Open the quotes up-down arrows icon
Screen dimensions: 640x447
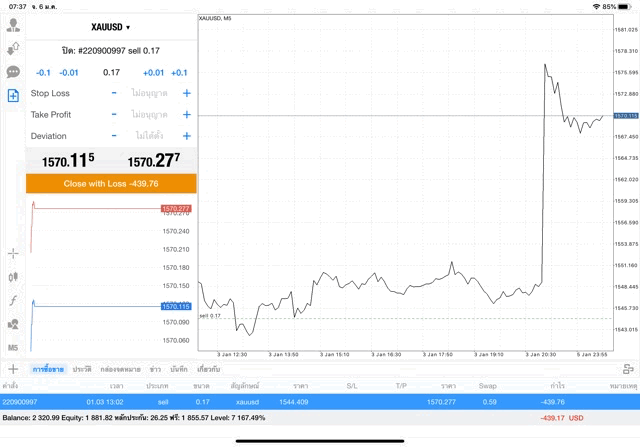[13, 48]
